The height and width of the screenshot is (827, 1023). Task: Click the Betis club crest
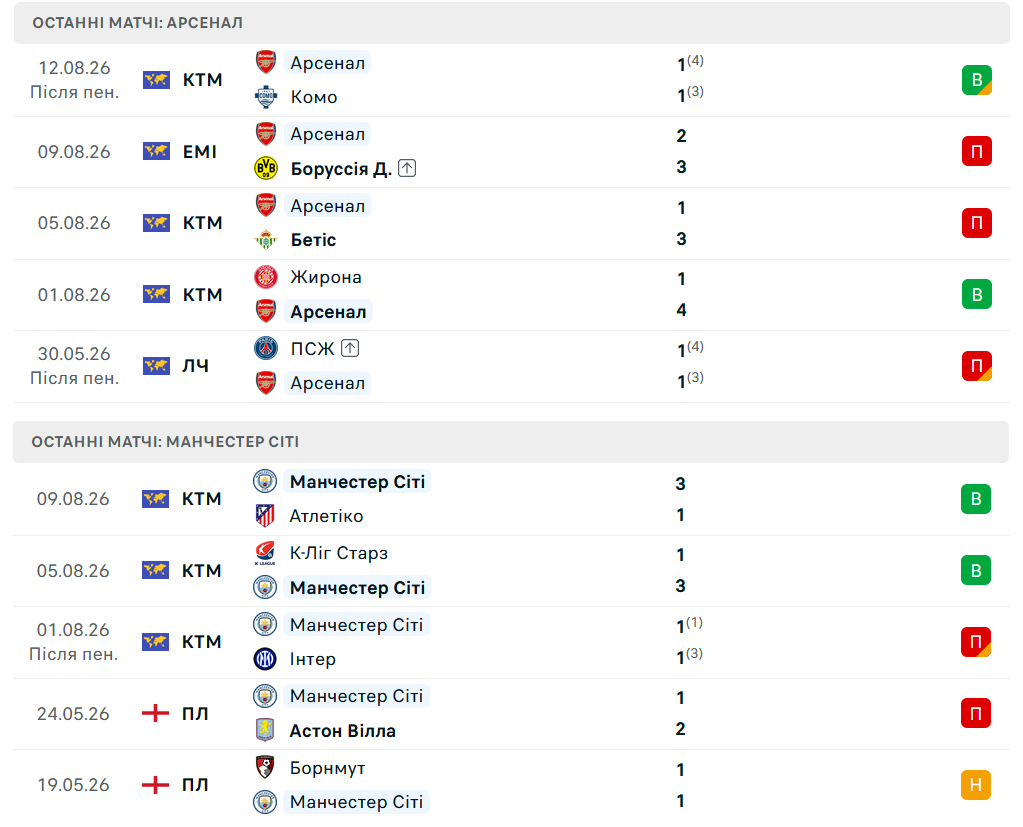[x=266, y=240]
